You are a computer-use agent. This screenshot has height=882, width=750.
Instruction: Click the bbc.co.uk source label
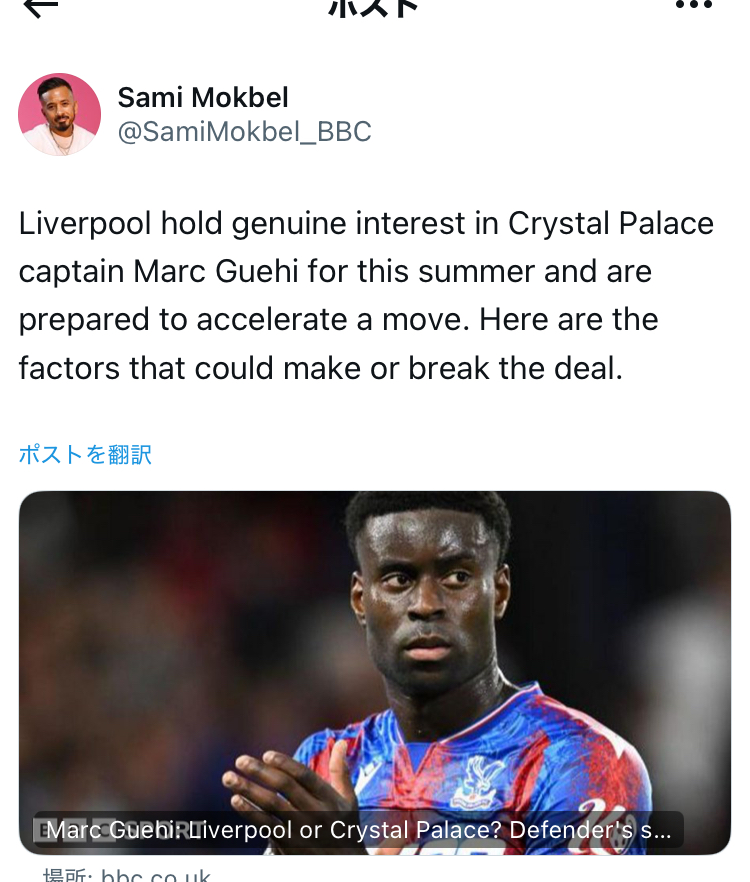pos(127,875)
